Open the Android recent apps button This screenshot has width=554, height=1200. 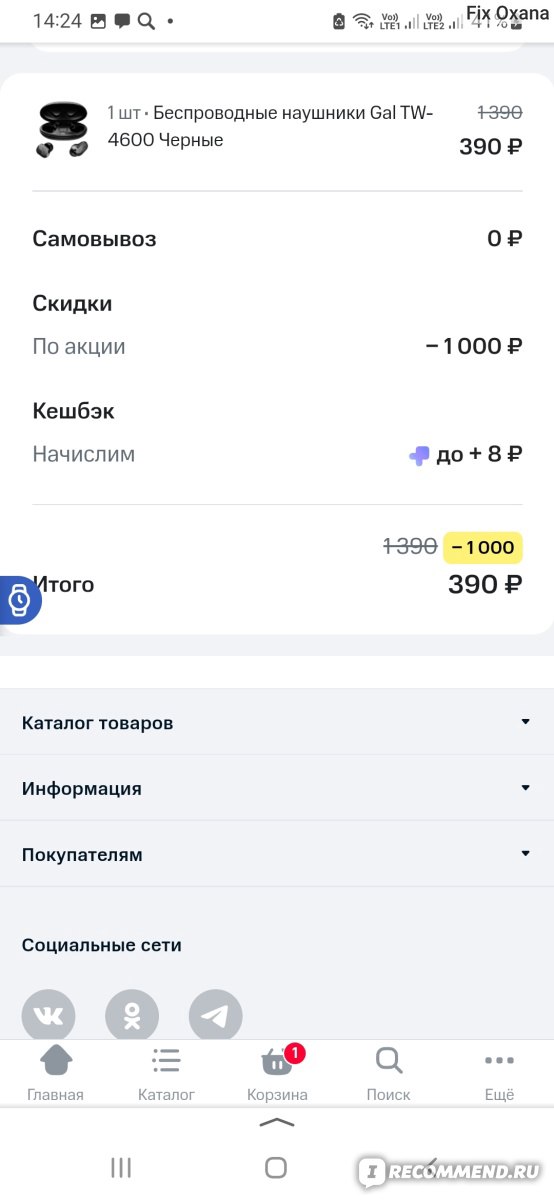click(x=121, y=1167)
